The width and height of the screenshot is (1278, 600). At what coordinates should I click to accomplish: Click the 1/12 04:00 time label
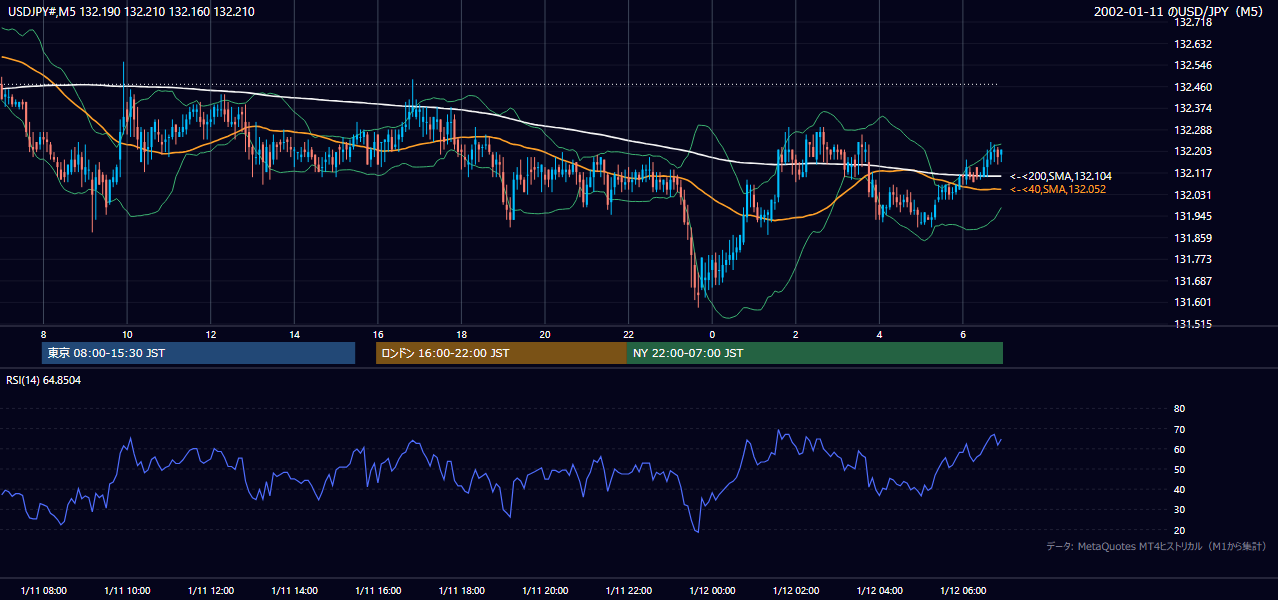point(879,591)
